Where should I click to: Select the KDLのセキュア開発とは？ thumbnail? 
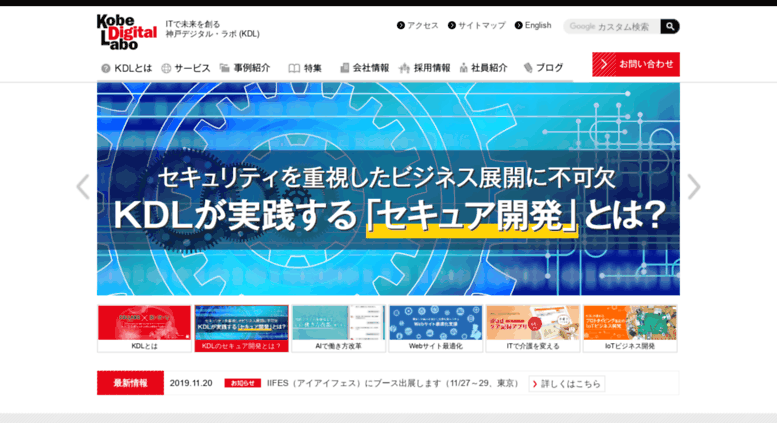tap(241, 328)
